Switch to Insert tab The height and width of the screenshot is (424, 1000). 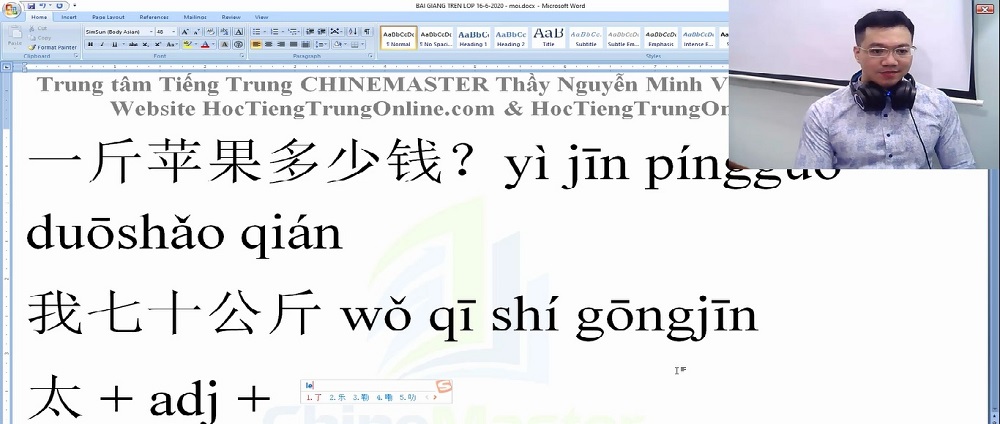[x=69, y=17]
